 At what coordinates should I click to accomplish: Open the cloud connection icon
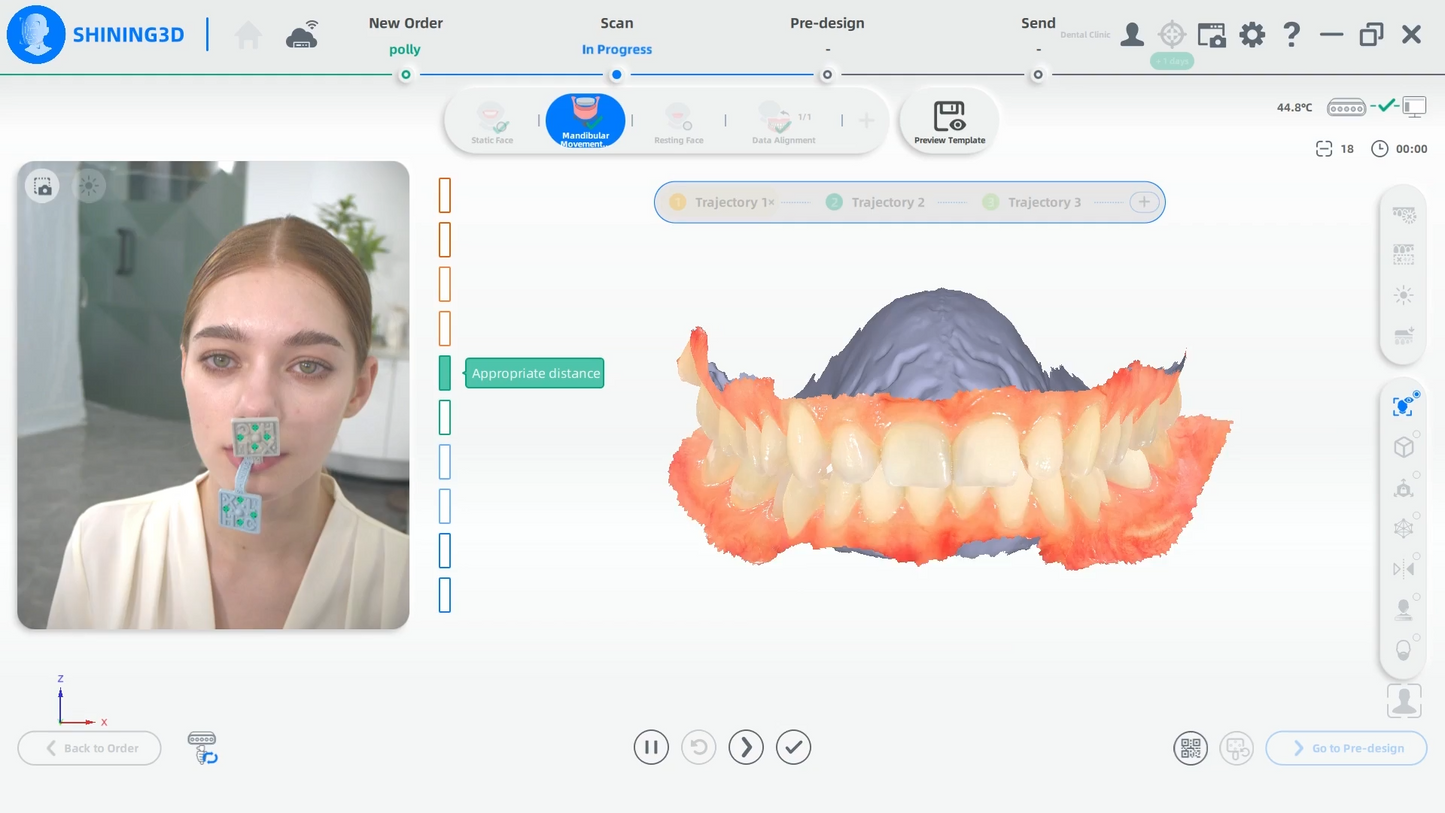point(302,35)
